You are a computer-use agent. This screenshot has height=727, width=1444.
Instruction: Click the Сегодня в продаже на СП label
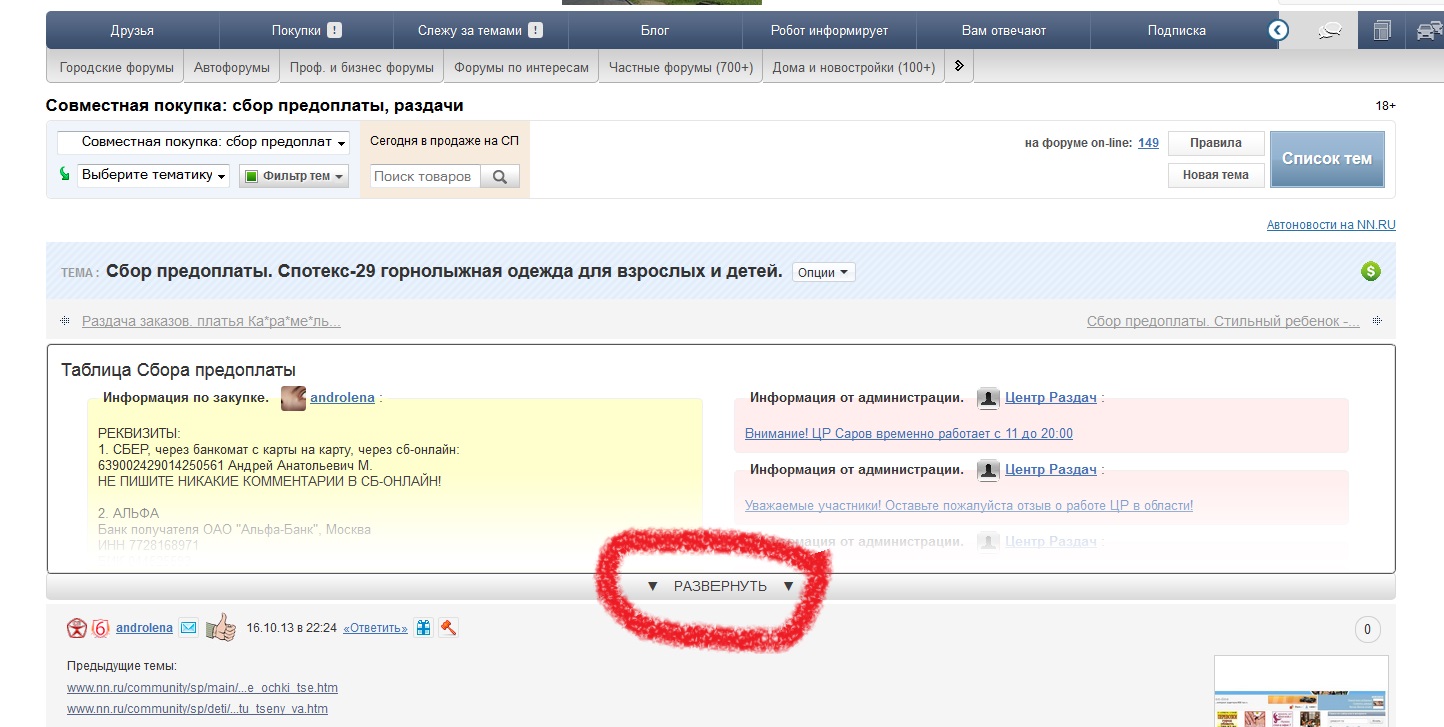click(444, 141)
